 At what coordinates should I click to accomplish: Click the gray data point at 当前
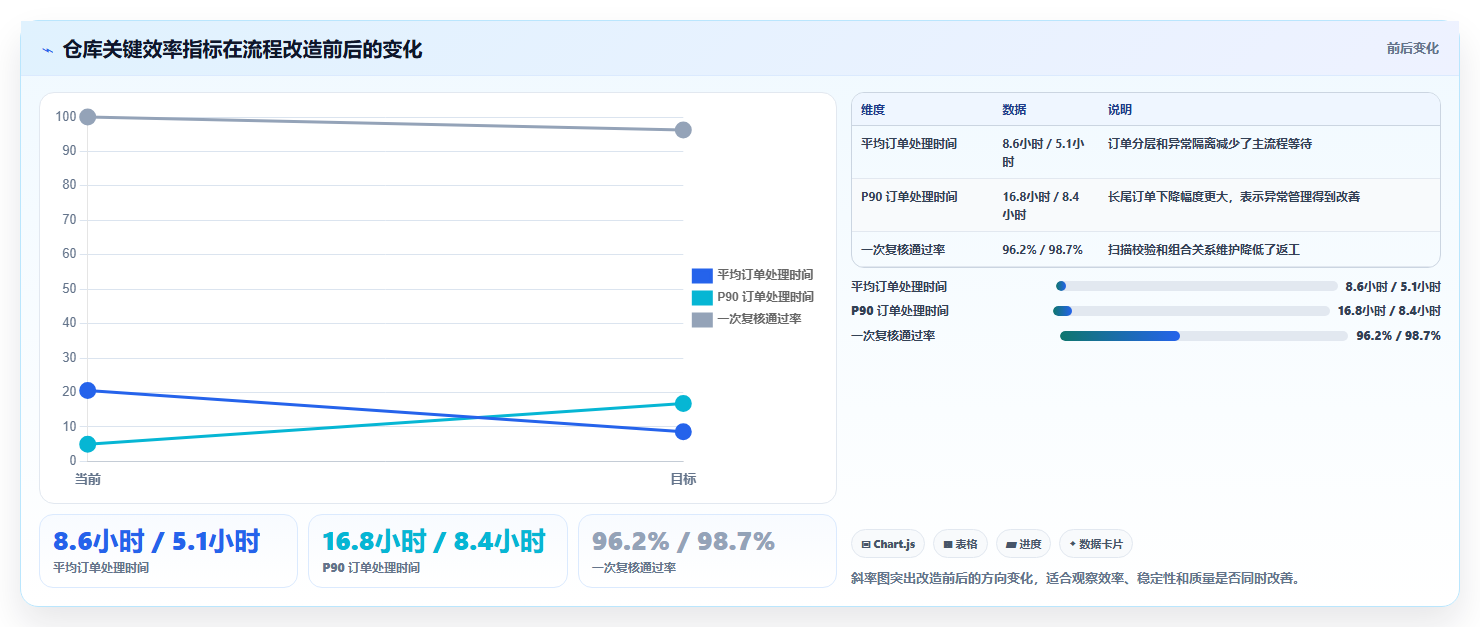coord(88,117)
